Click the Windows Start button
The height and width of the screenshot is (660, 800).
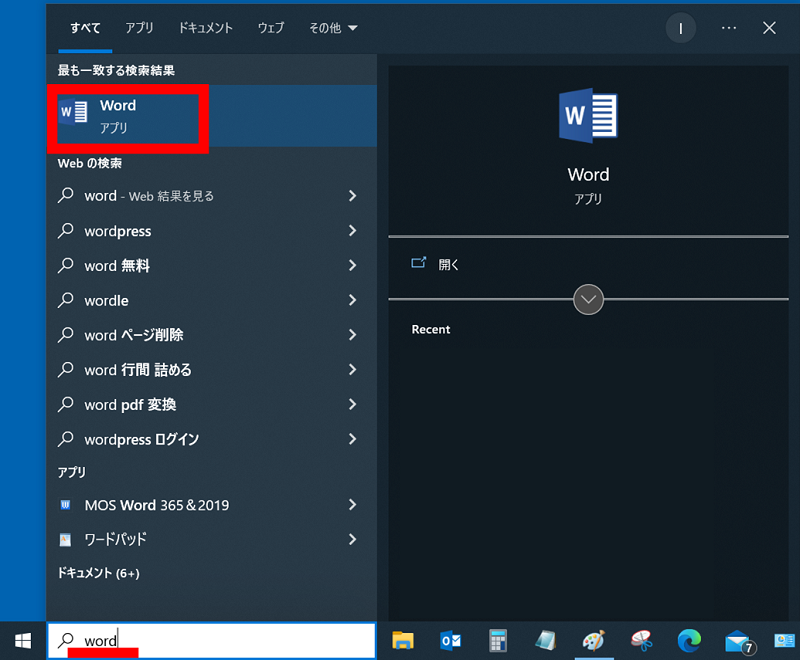point(23,641)
